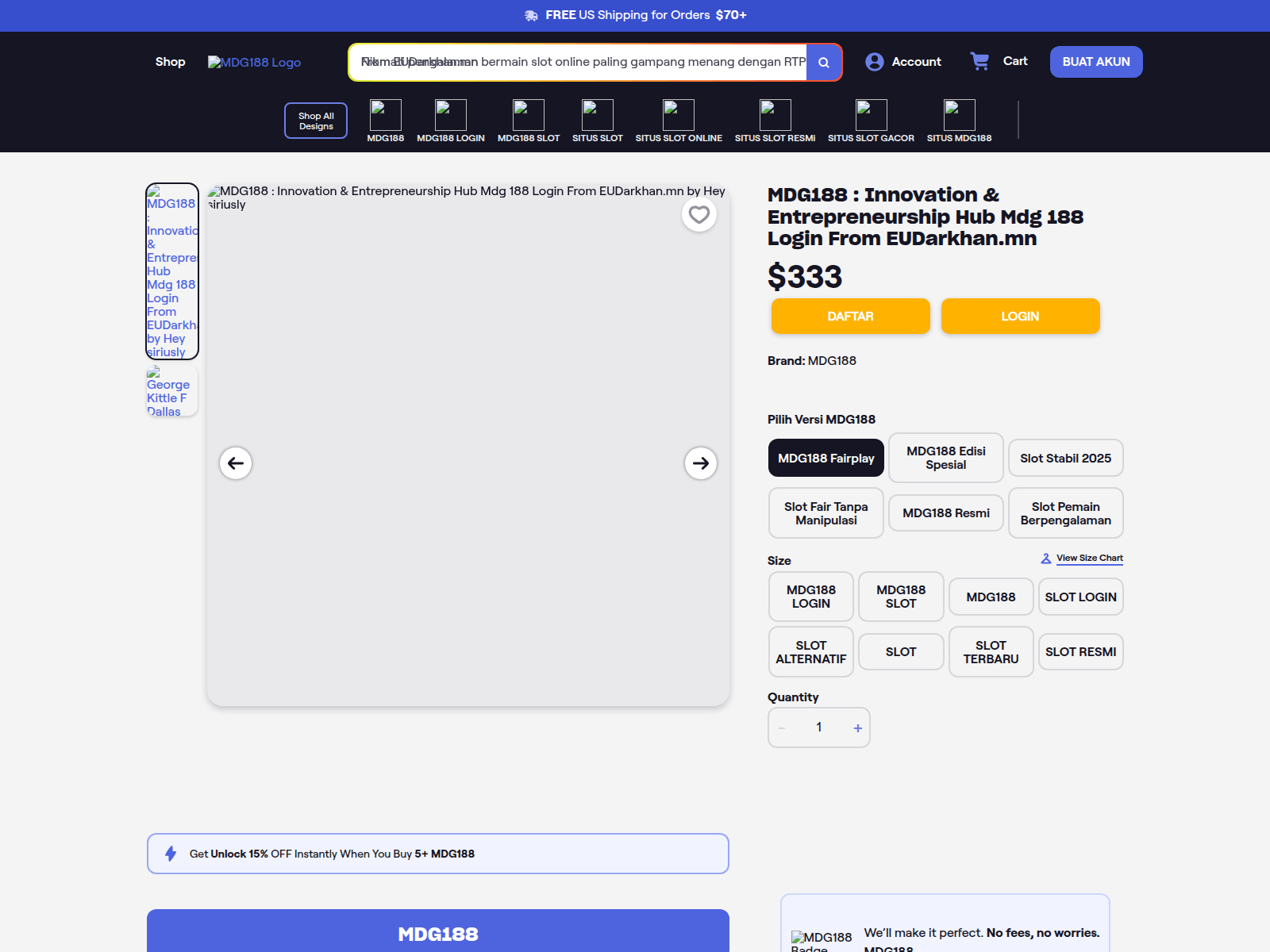
Task: Click the BUAT AKUN button
Action: pos(1096,62)
